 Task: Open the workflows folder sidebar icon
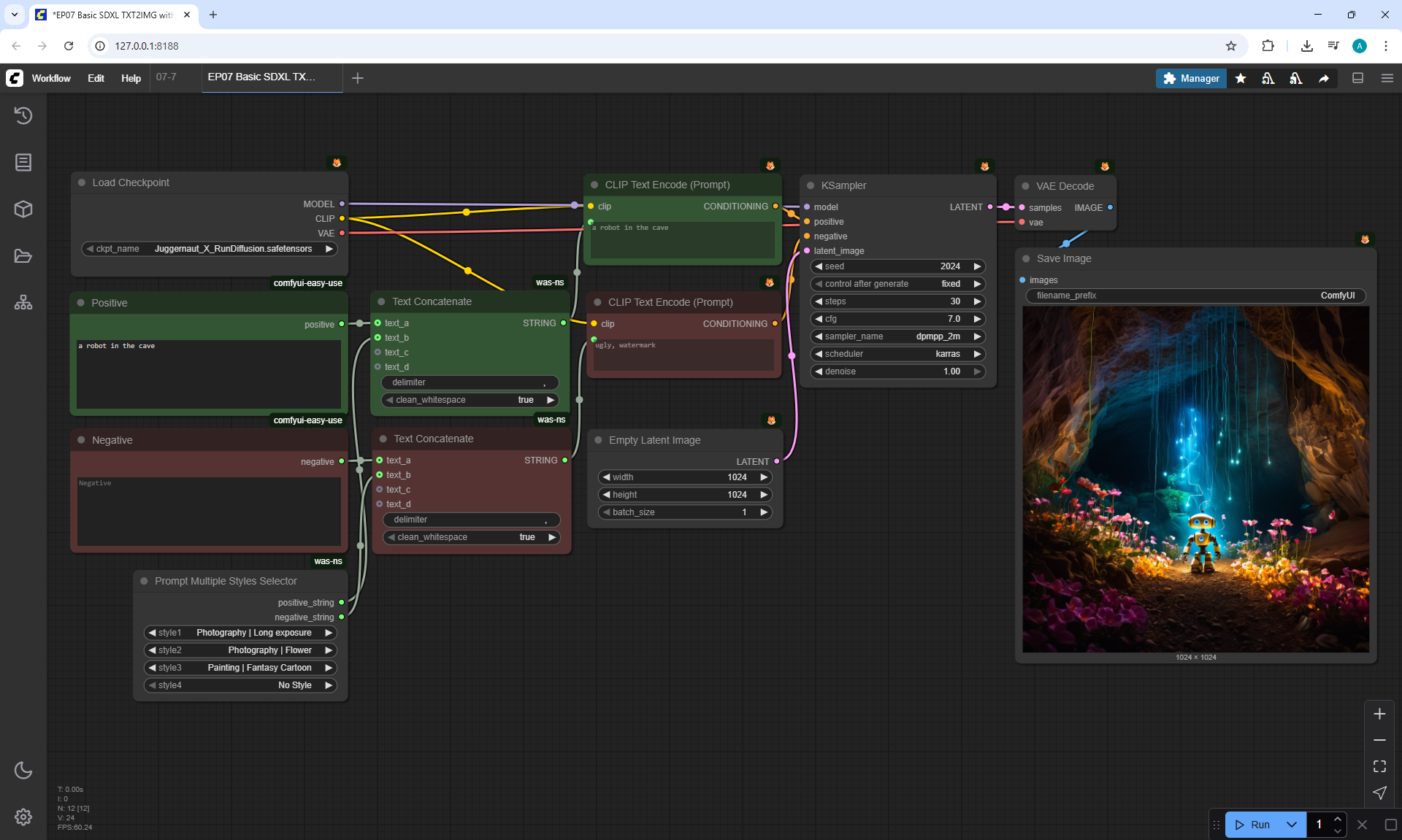(23, 256)
